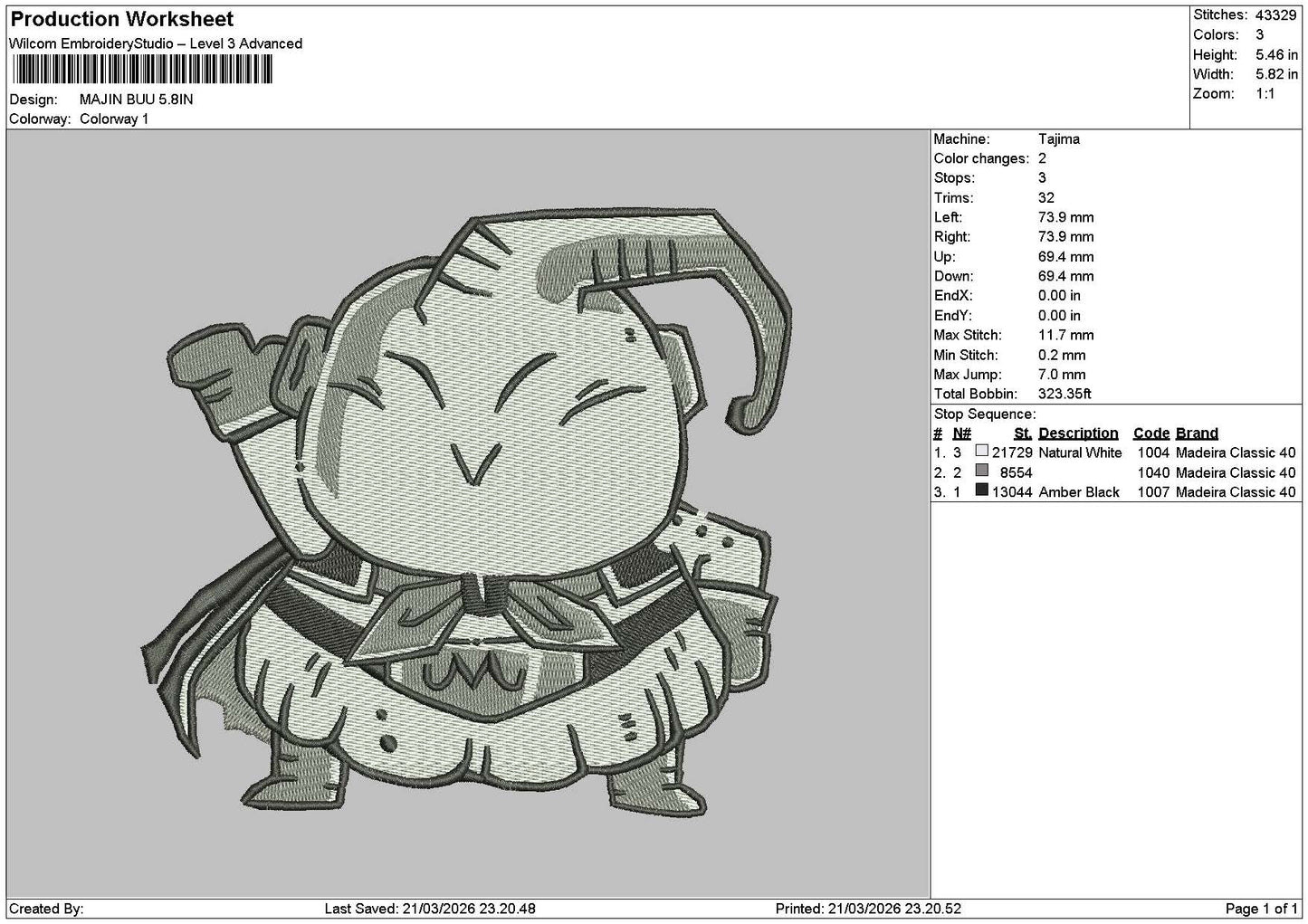Screen dimensions: 1308x924
Task: Click the 'Left:' label
Action: pos(948,217)
